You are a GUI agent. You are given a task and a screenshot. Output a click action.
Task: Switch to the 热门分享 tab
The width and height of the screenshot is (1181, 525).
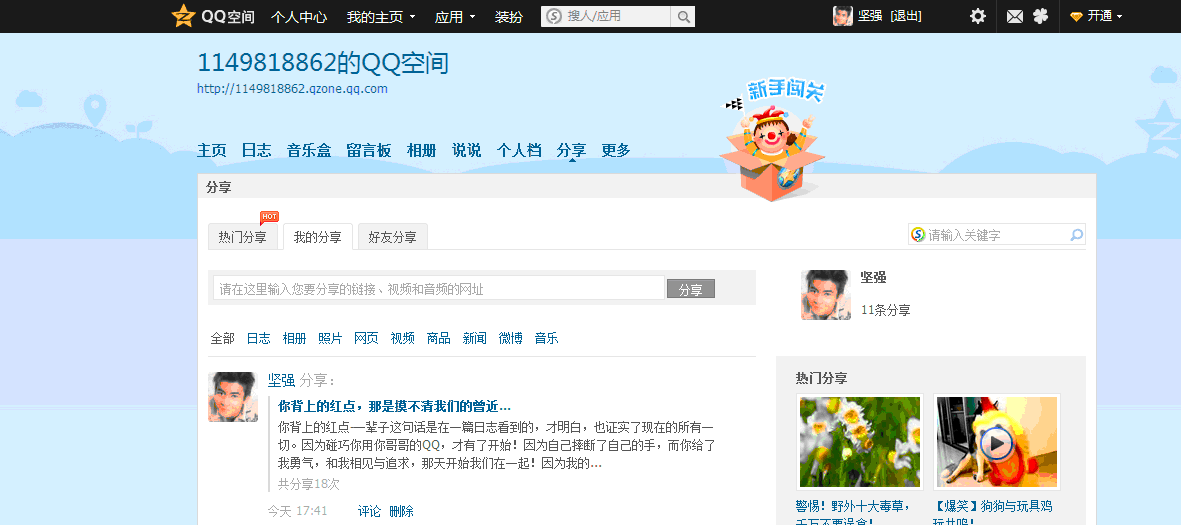[243, 237]
